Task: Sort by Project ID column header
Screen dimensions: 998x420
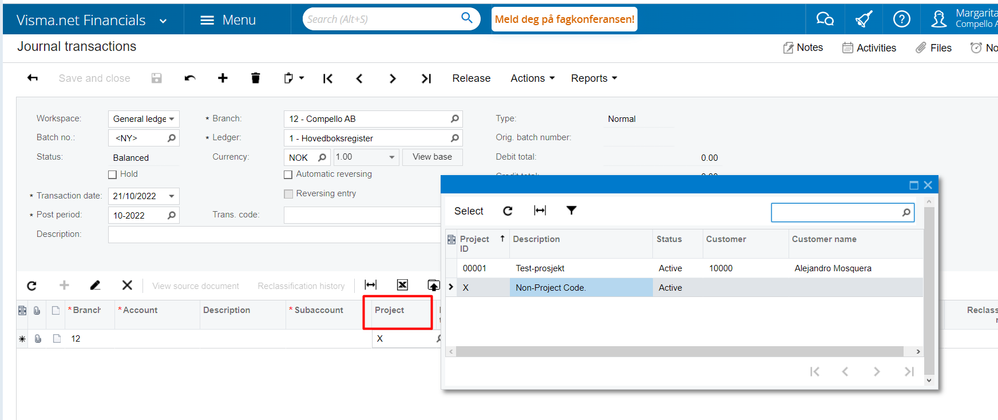Action: pyautogui.click(x=483, y=244)
